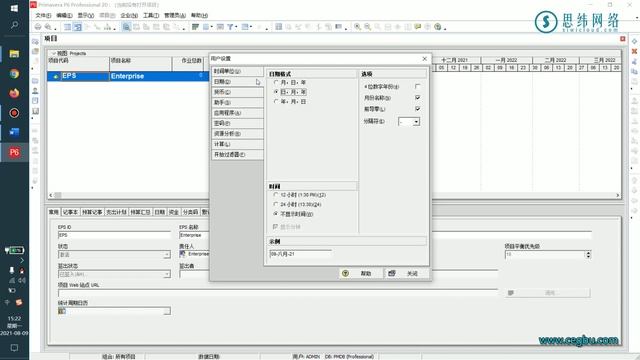Click the notification center icon at taskbar bottom
Viewport: 640px width, 360px height.
14,348
